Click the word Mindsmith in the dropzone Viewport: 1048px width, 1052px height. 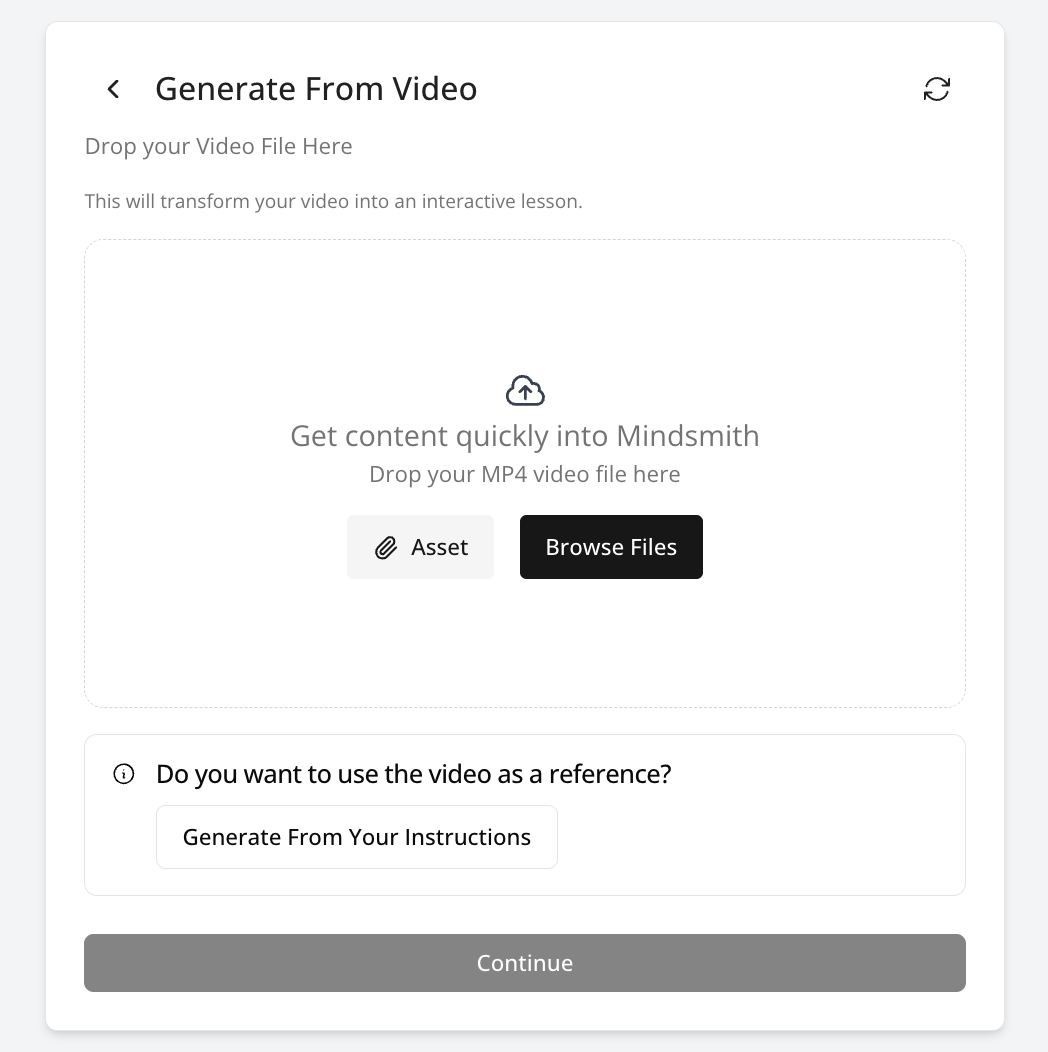click(688, 436)
